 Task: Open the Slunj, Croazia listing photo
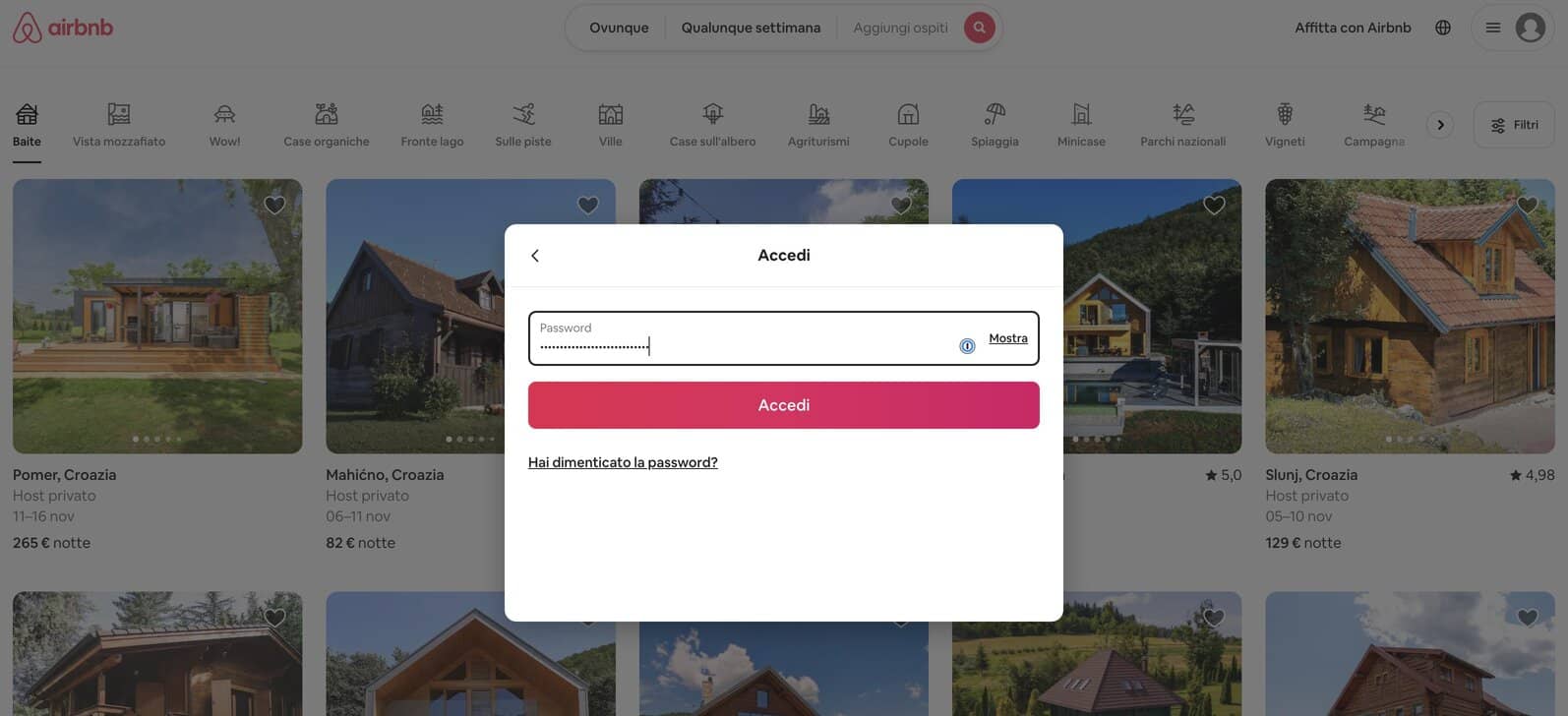coord(1410,316)
